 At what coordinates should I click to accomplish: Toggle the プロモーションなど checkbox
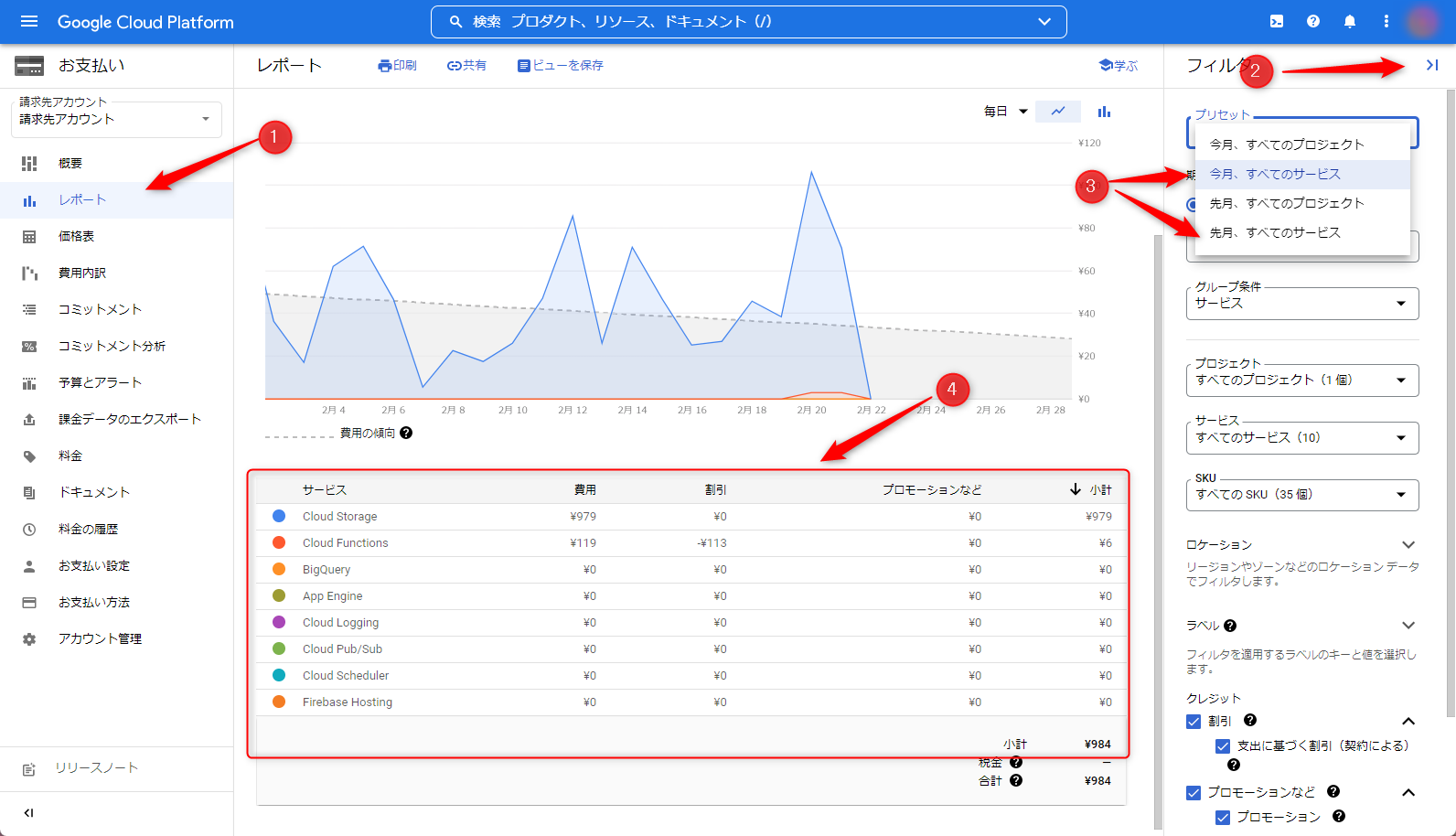coord(1194,792)
